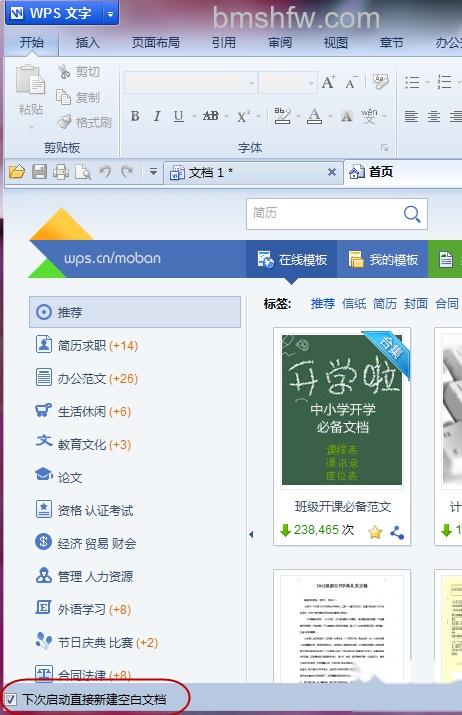
Task: Open 在线模板 section
Action: click(x=292, y=259)
